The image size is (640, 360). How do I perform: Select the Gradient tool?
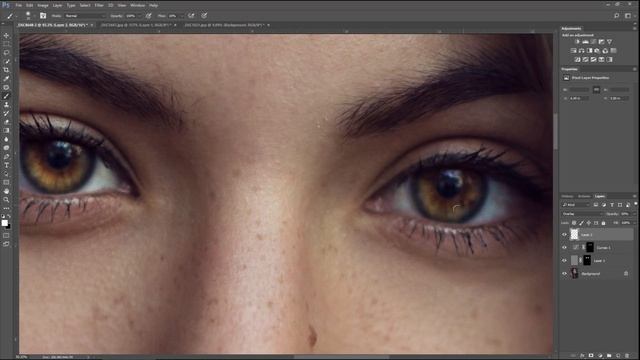[6, 130]
